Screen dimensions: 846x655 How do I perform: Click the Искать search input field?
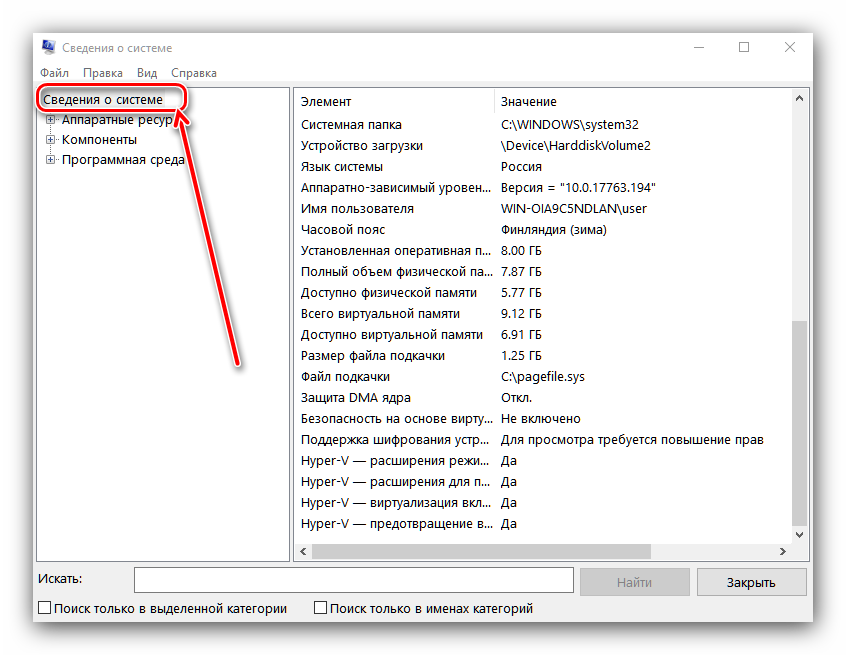point(353,581)
